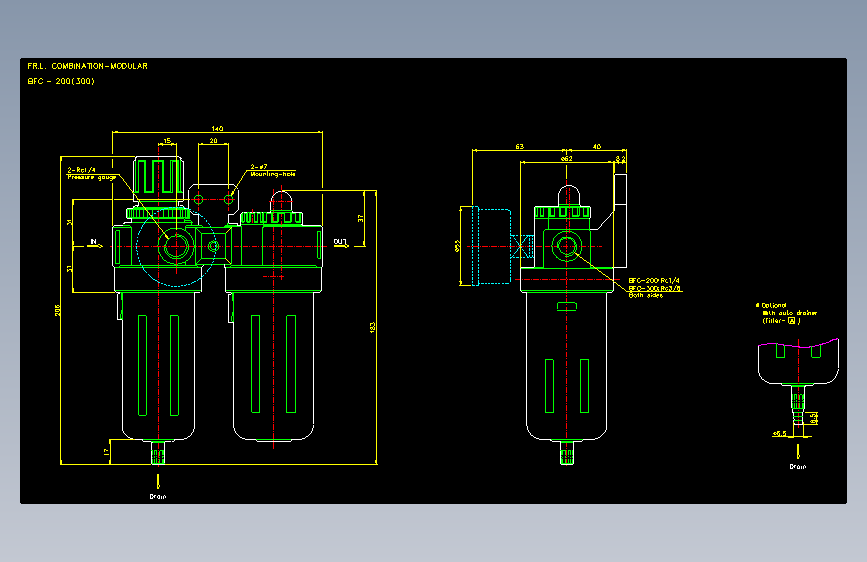Select the '63' dimension on side view

(x=519, y=147)
